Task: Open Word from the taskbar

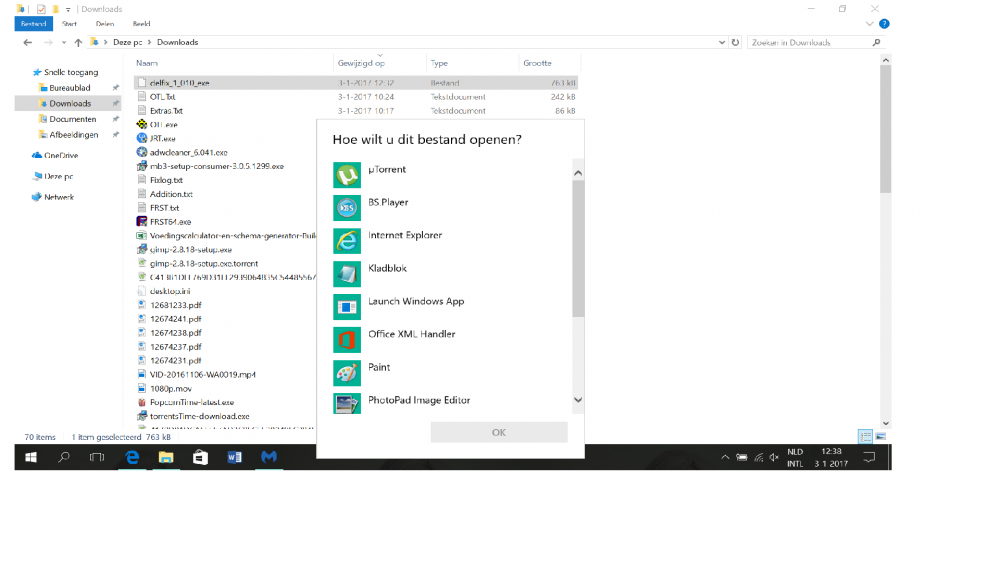Action: pyautogui.click(x=234, y=457)
